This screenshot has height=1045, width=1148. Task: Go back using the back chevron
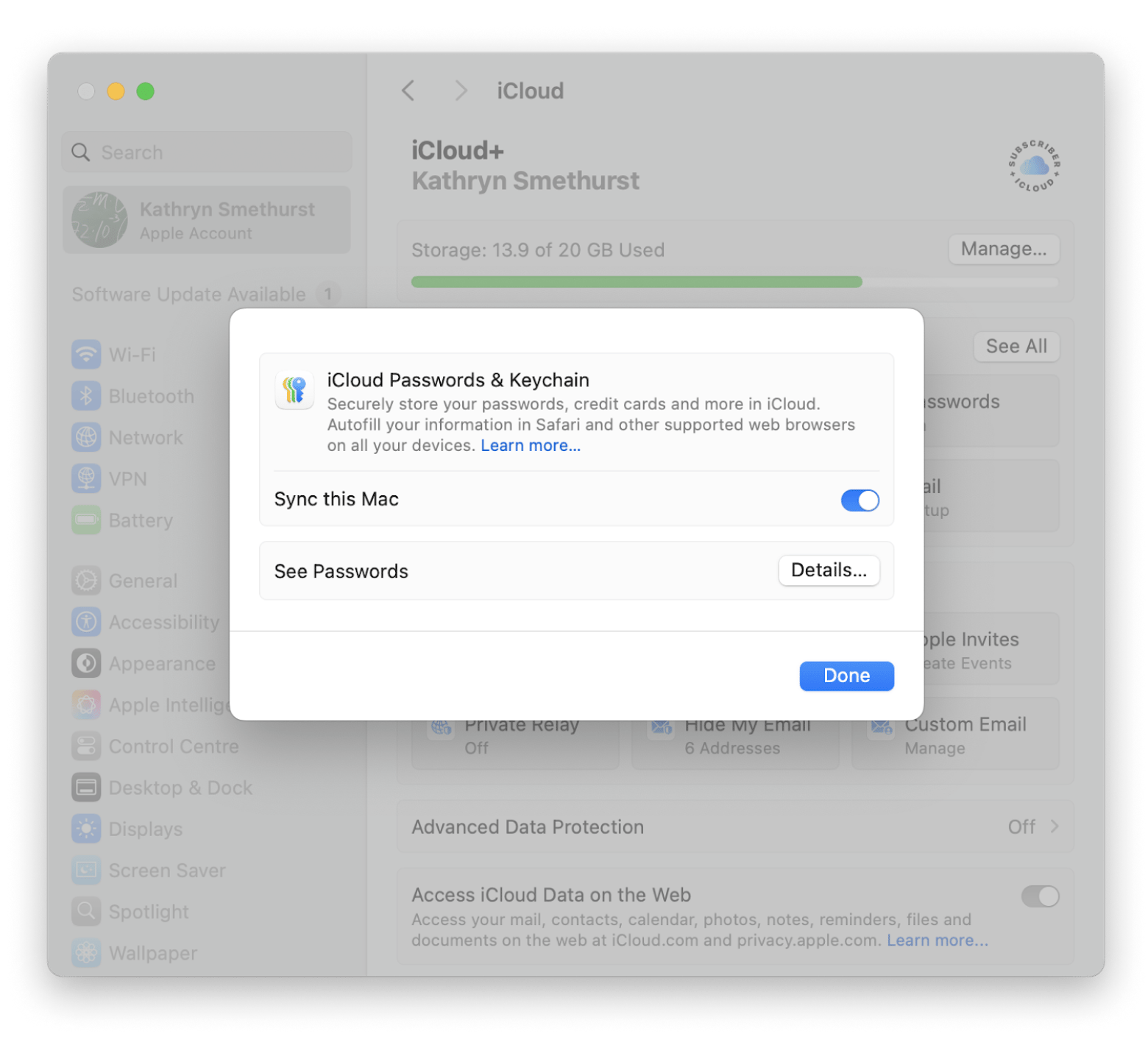[408, 91]
